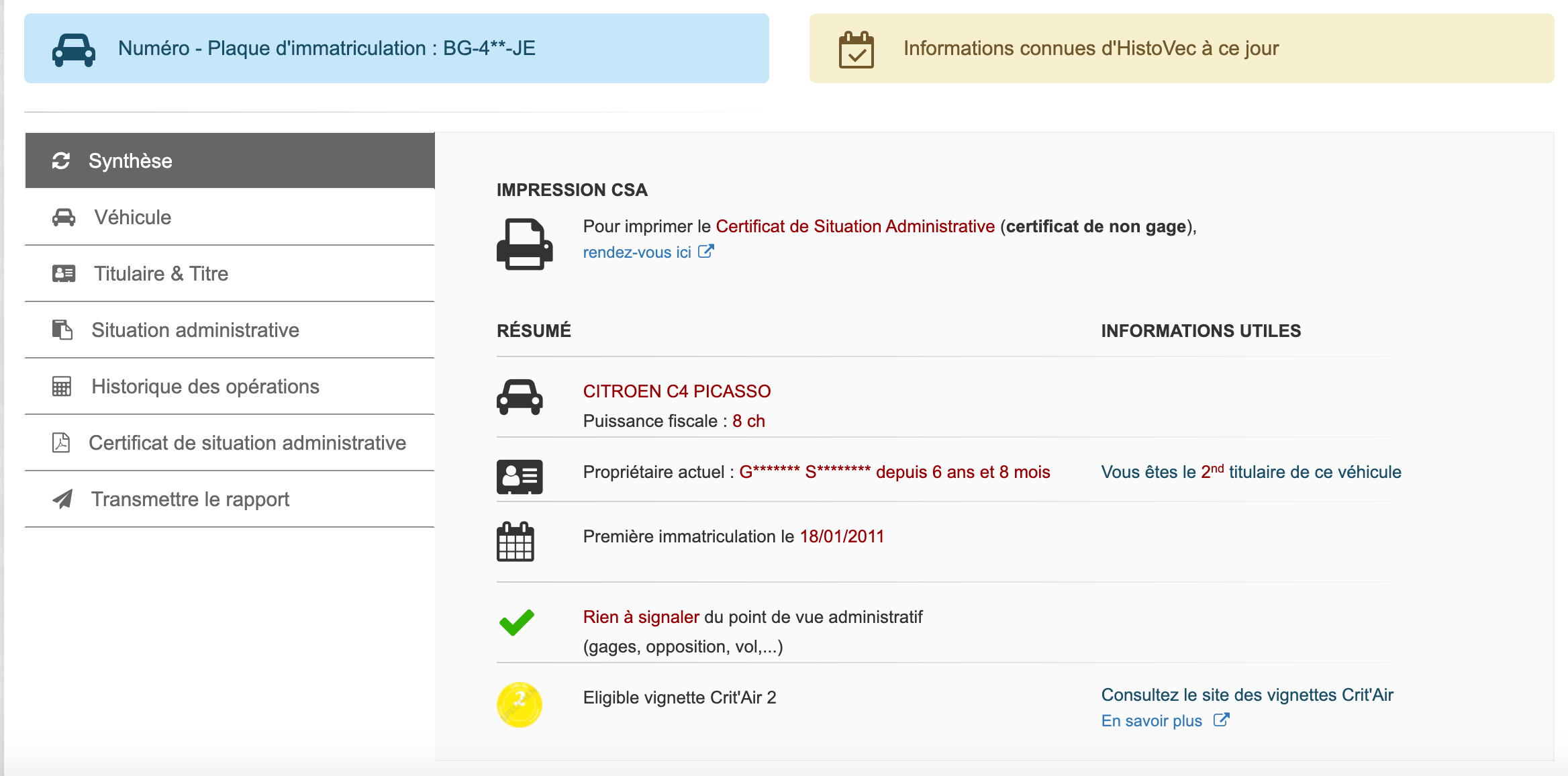Follow the 'rendez-vous ici' link
1568x776 pixels.
[637, 252]
